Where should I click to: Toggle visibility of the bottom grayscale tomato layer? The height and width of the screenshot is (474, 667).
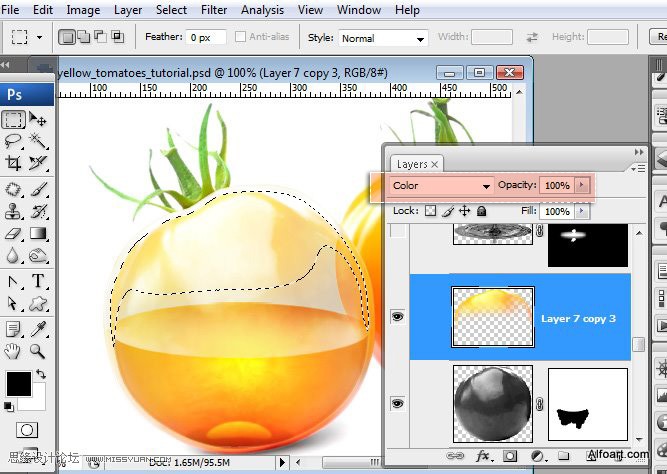(x=398, y=403)
